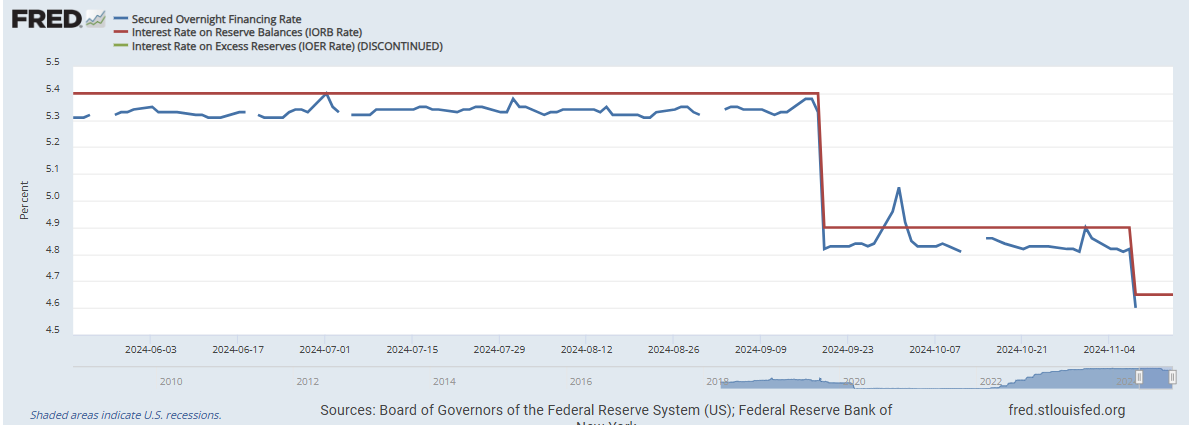Click the FRED logo
Viewport: 1189px width, 425px height.
[46, 18]
